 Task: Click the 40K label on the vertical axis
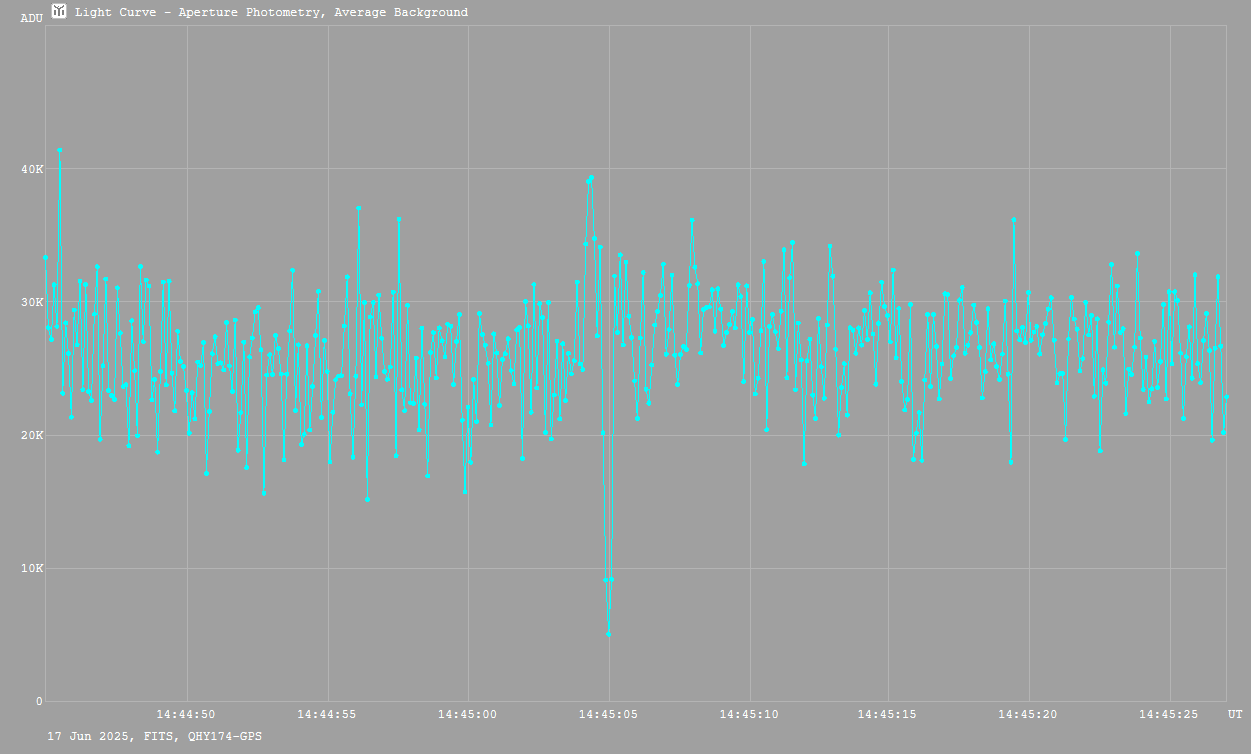[32, 169]
